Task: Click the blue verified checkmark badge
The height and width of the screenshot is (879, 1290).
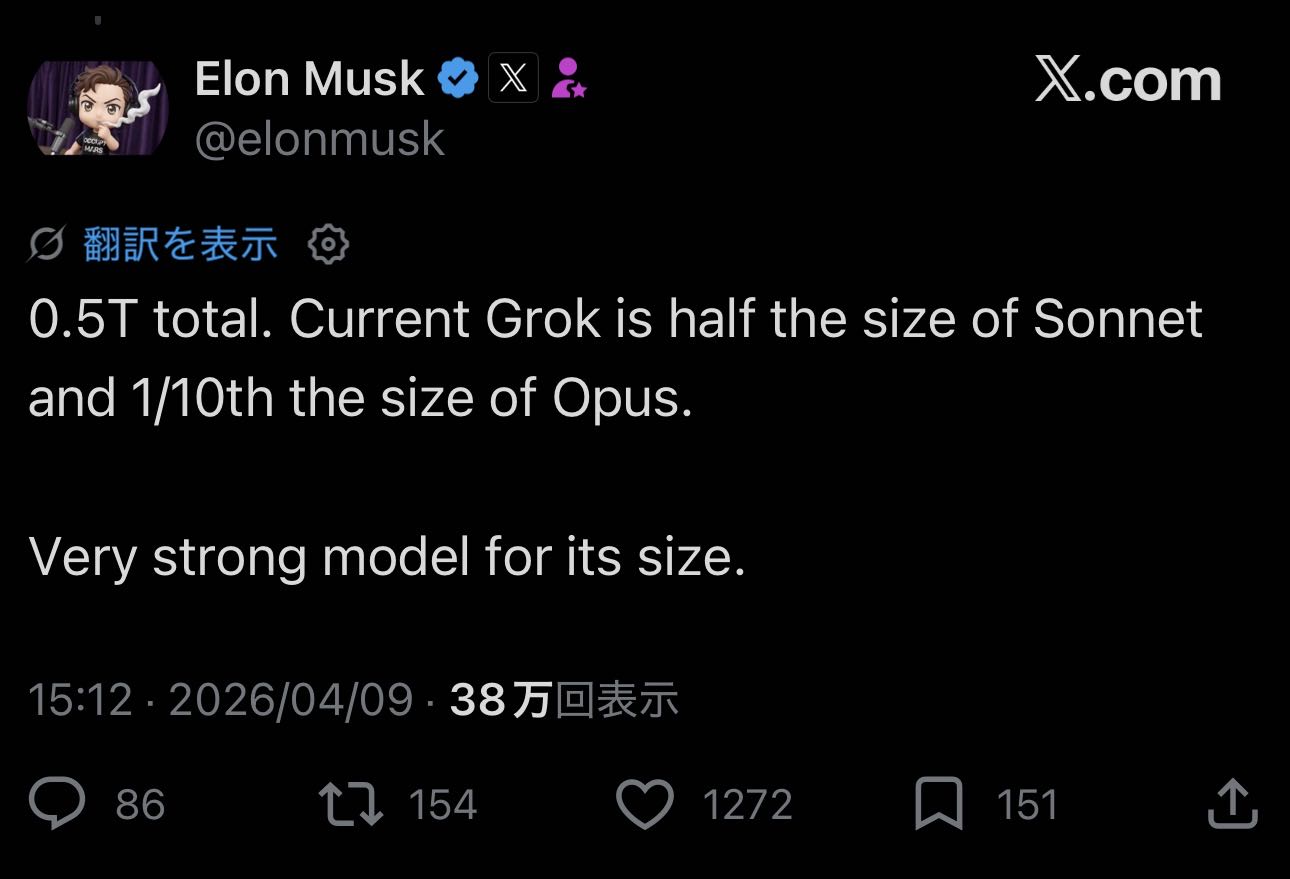Action: click(459, 79)
